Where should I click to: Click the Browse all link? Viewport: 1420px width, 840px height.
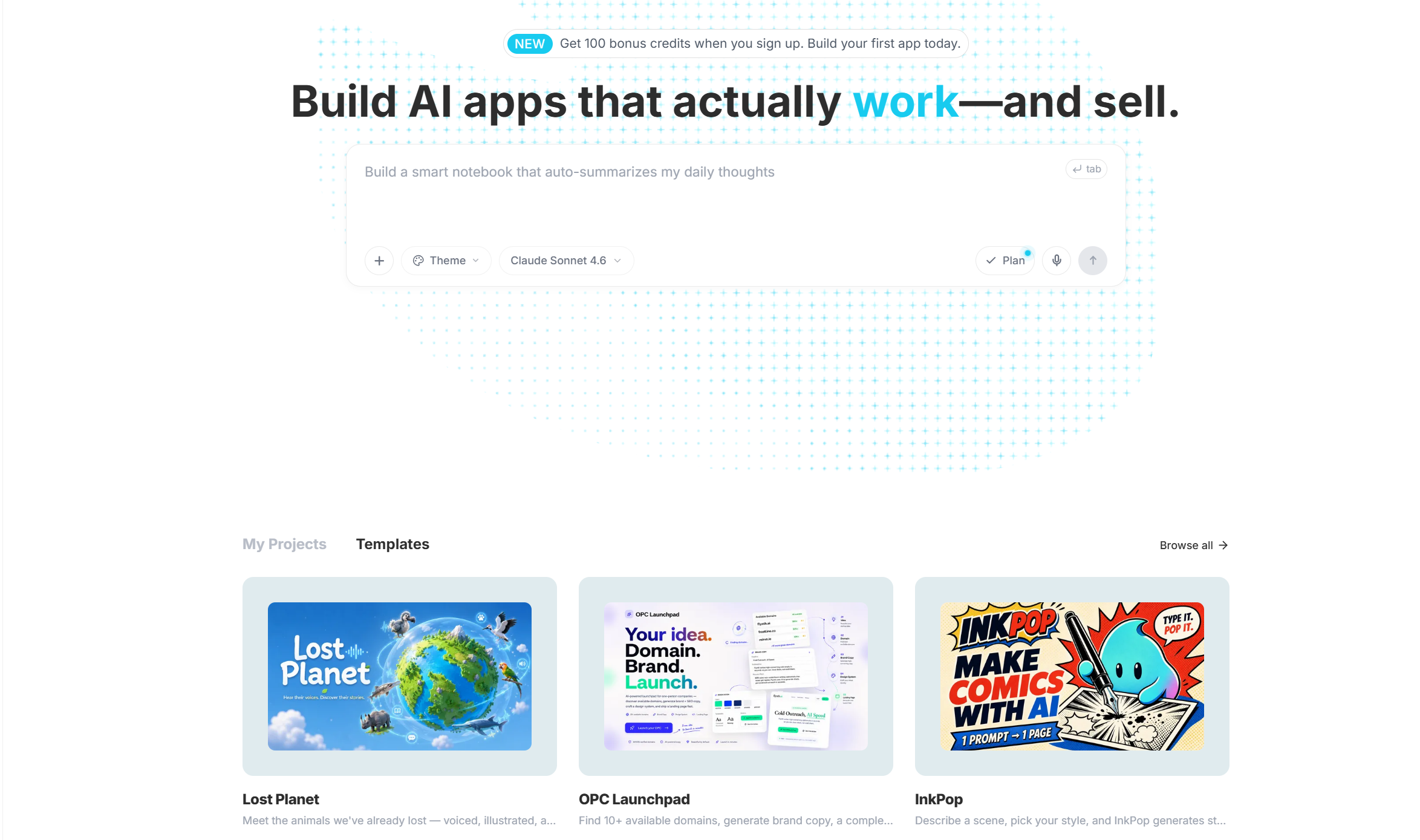(1194, 545)
